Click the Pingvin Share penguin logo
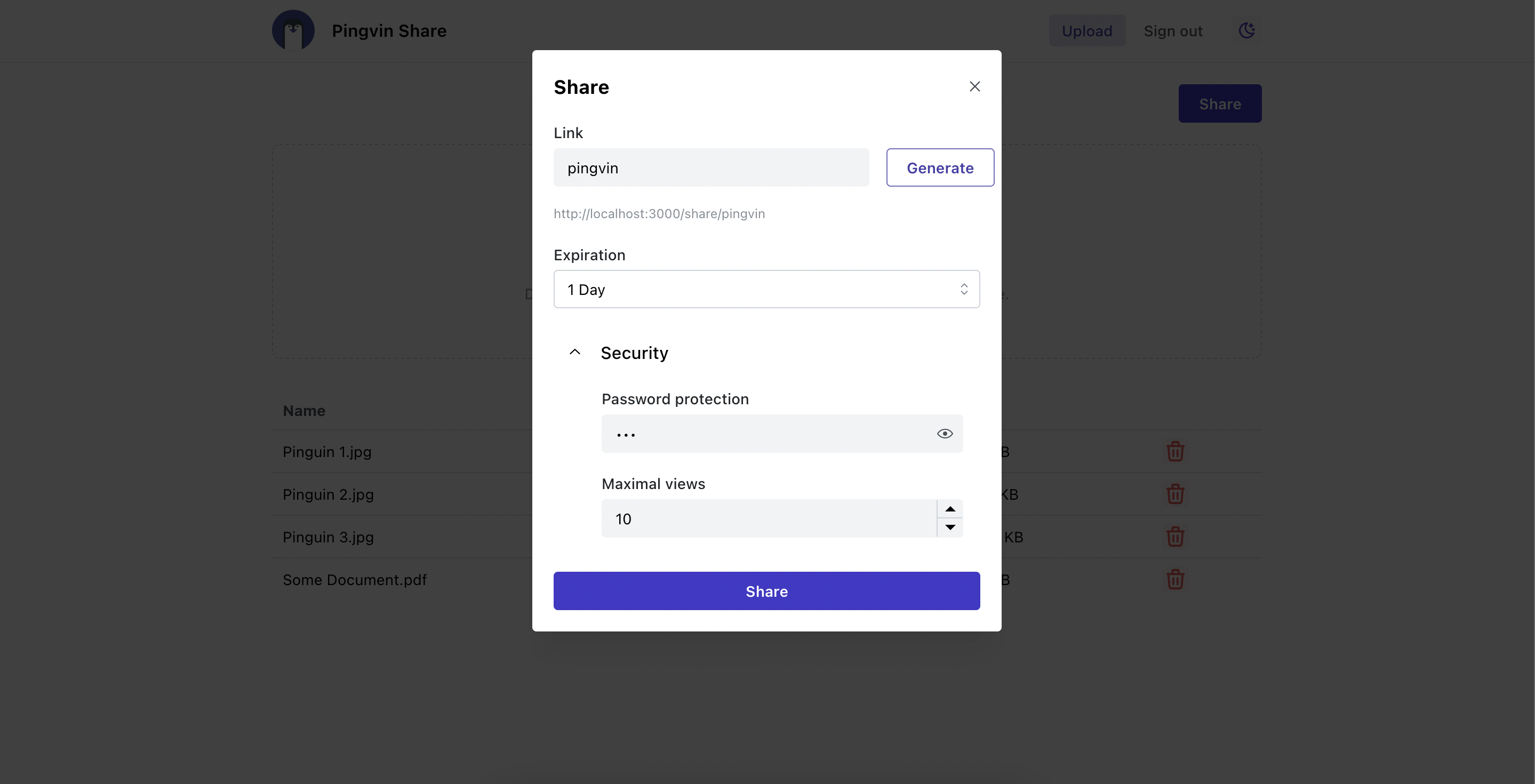 pos(293,30)
